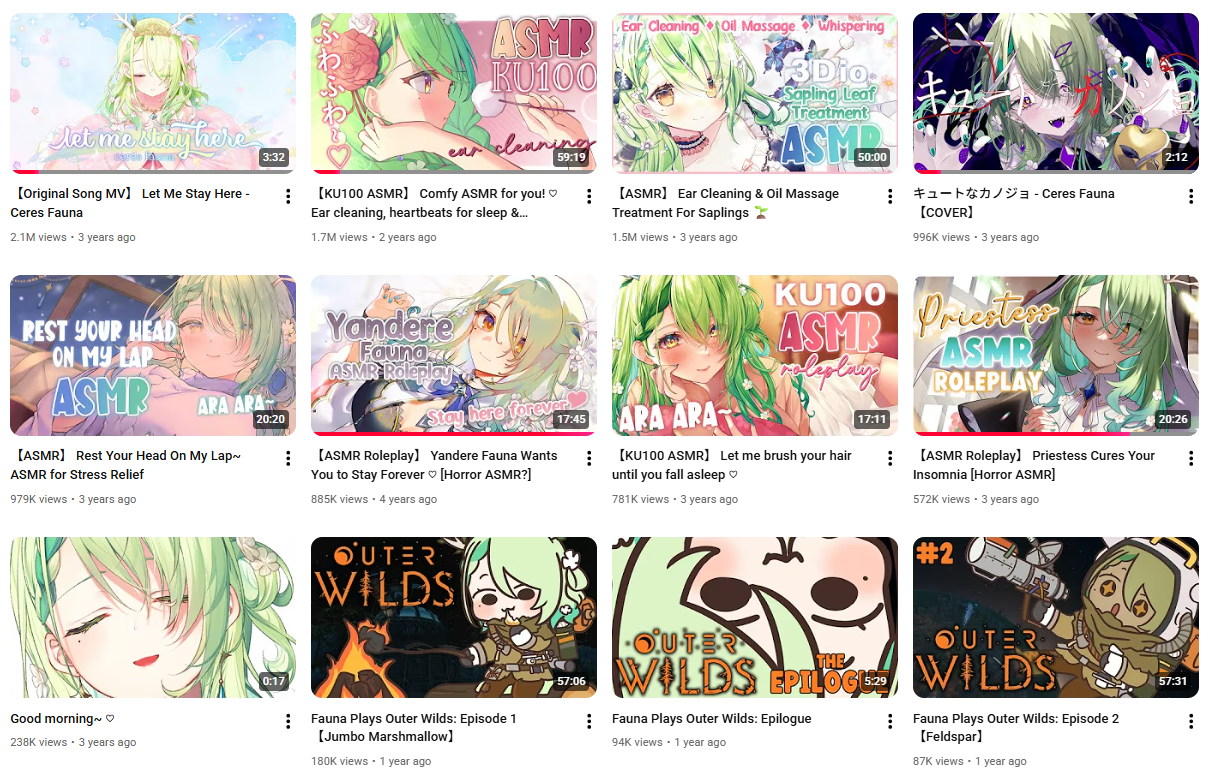Open three-dot menu for Let me brush your hair video
This screenshot has width=1228, height=770.
[x=890, y=458]
